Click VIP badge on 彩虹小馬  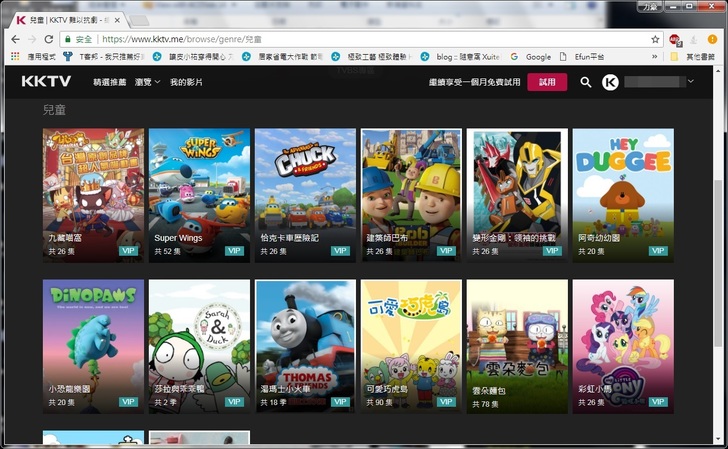pos(658,402)
